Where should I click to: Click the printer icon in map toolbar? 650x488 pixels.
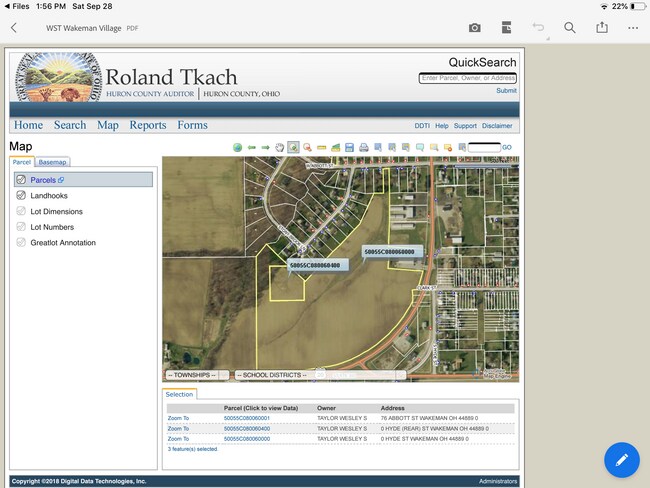(364, 147)
